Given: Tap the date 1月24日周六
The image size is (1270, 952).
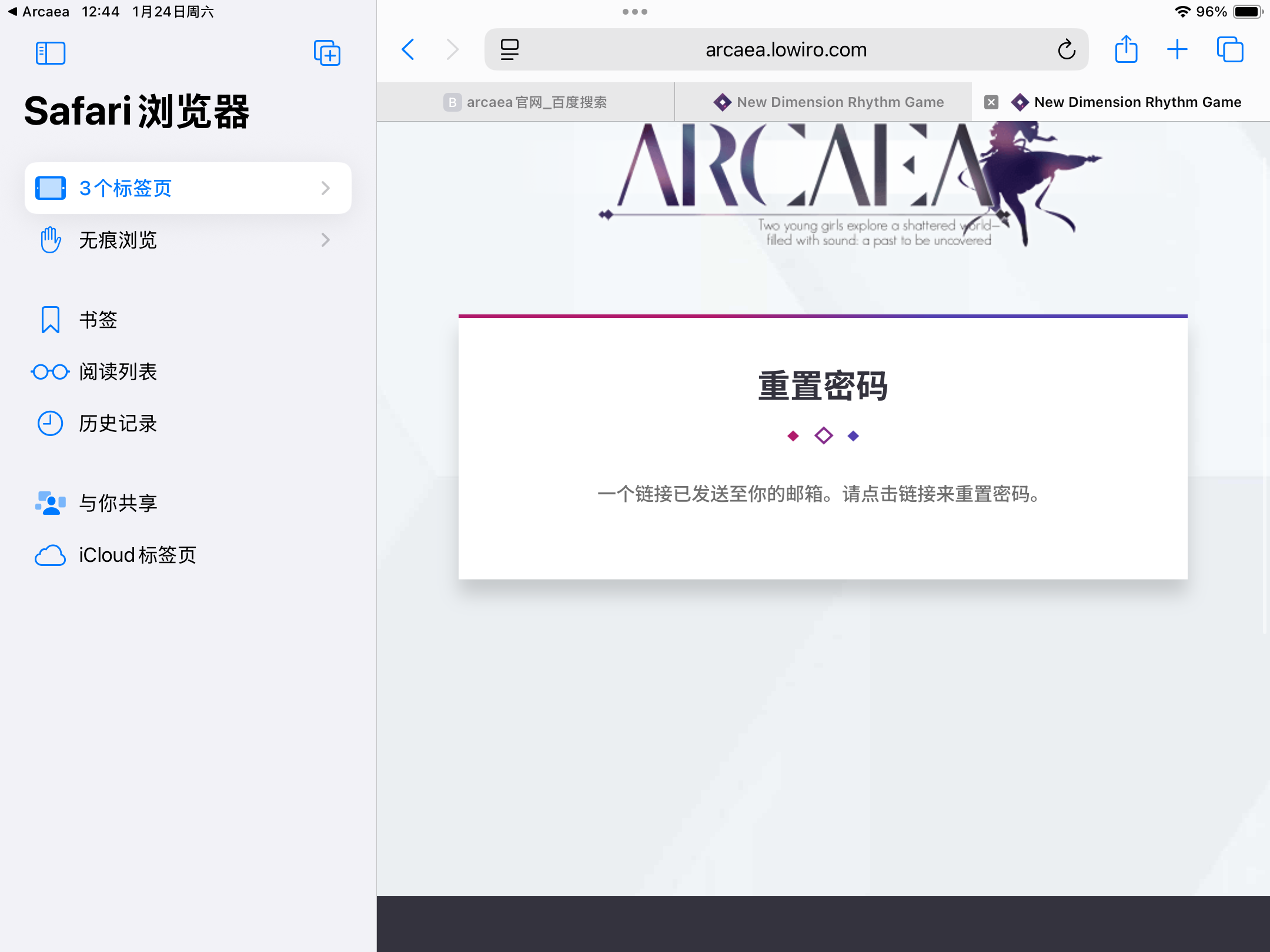Looking at the screenshot, I should pyautogui.click(x=173, y=12).
